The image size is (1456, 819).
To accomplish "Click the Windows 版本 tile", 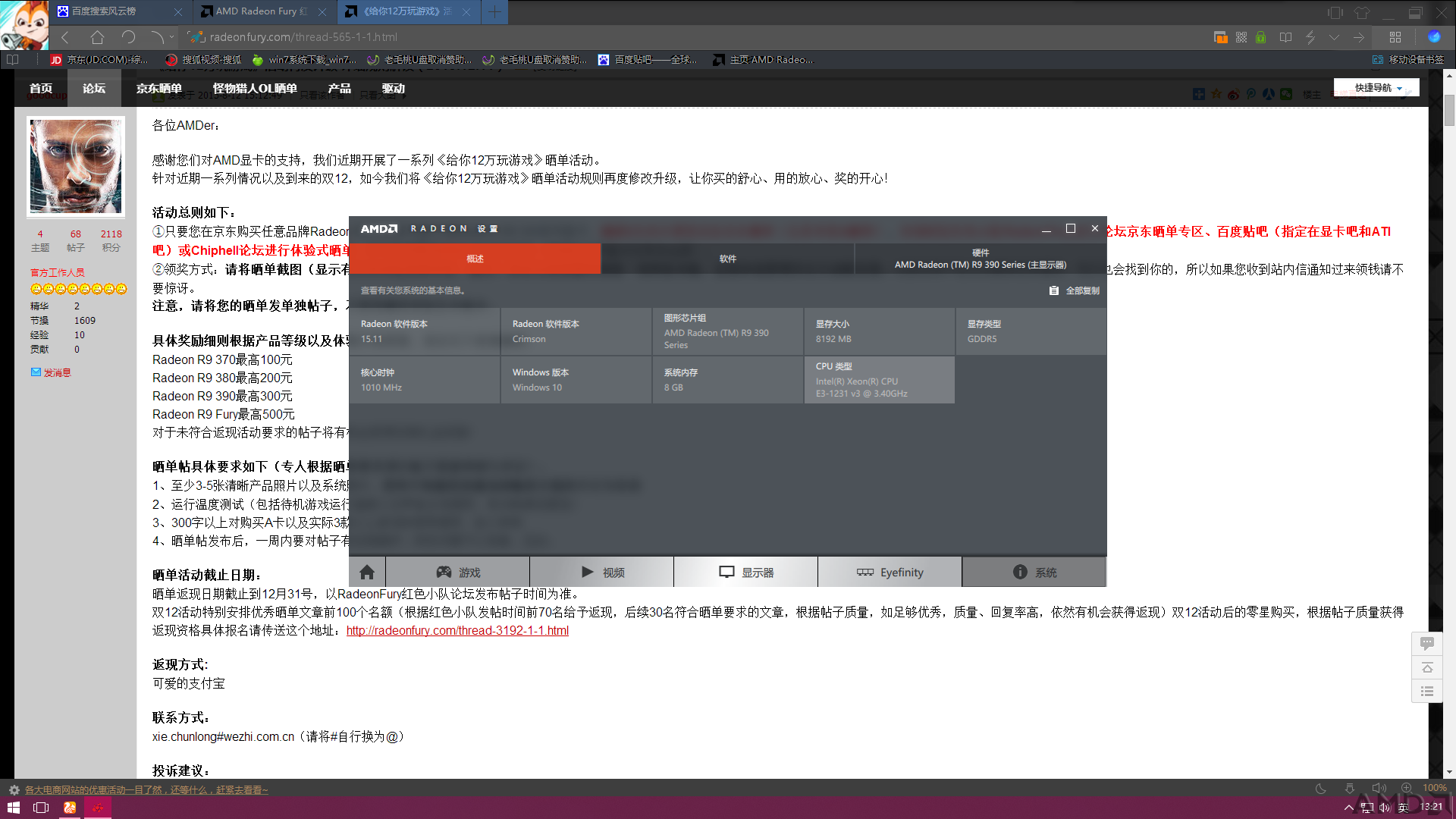I will [x=576, y=380].
